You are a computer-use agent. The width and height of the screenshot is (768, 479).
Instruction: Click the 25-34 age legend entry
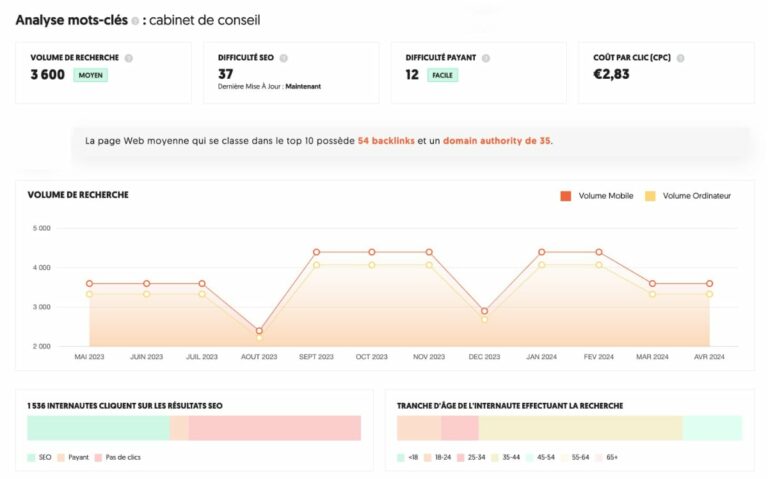click(x=471, y=457)
